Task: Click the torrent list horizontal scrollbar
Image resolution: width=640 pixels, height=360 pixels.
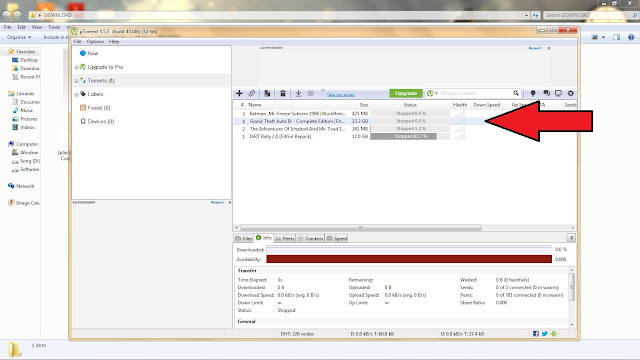Action: [x=361, y=227]
